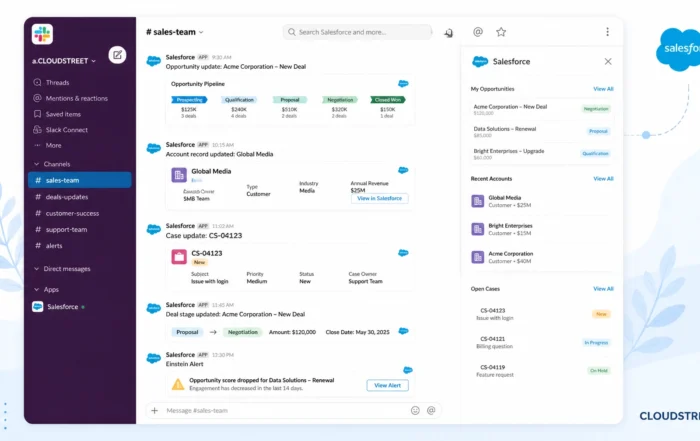Click the Prospecting pipeline stage

189,100
